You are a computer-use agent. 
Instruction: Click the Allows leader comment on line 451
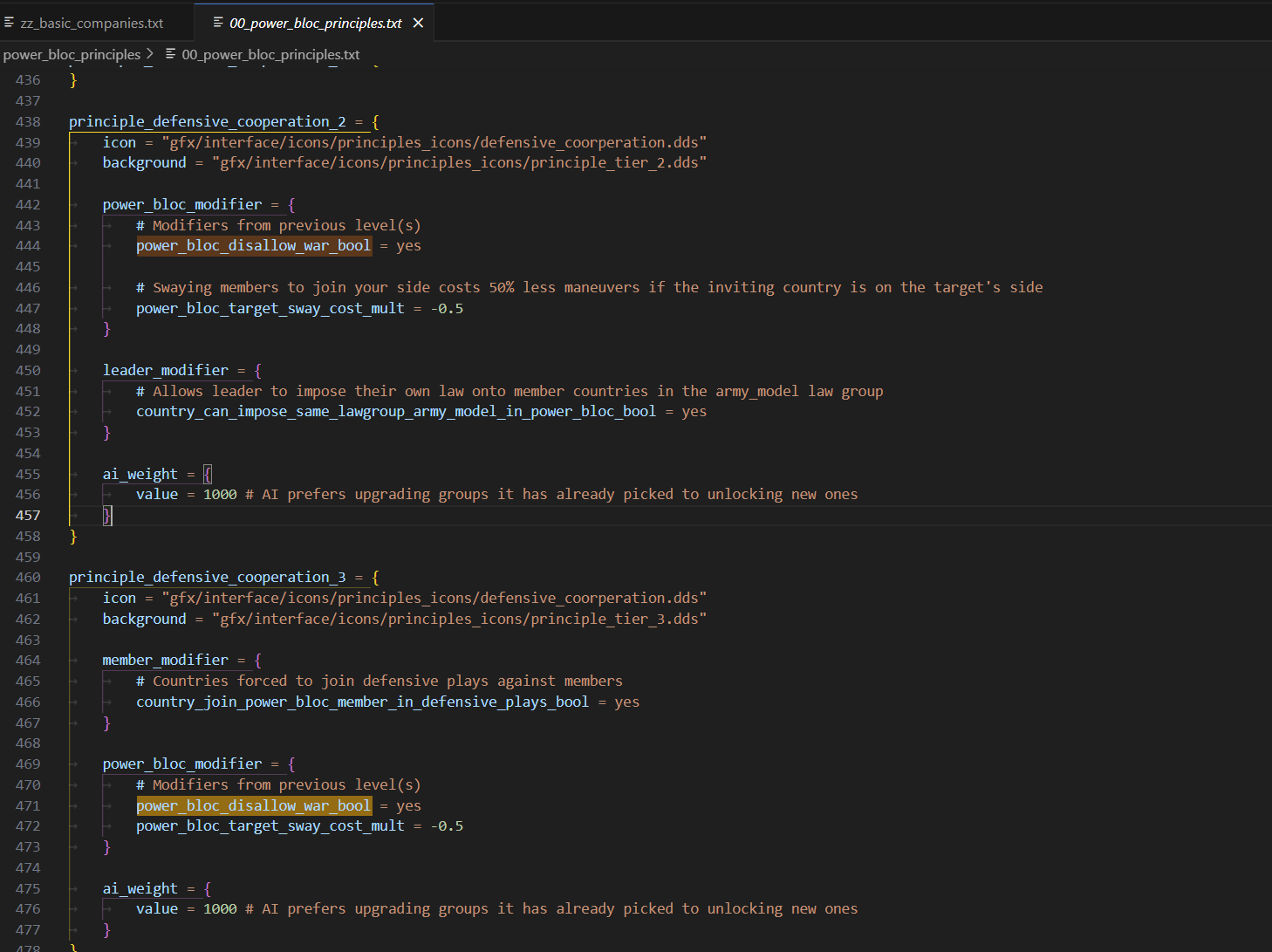[509, 391]
